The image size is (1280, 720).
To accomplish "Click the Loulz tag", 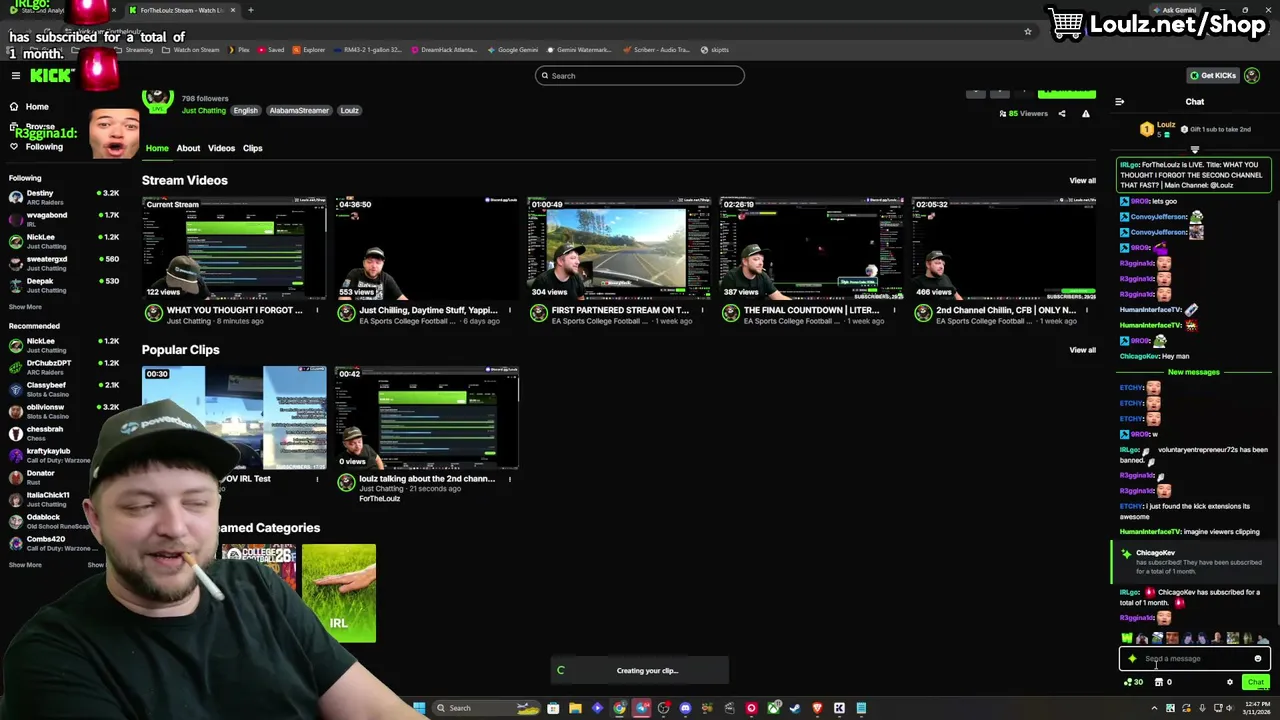I will click(x=349, y=111).
